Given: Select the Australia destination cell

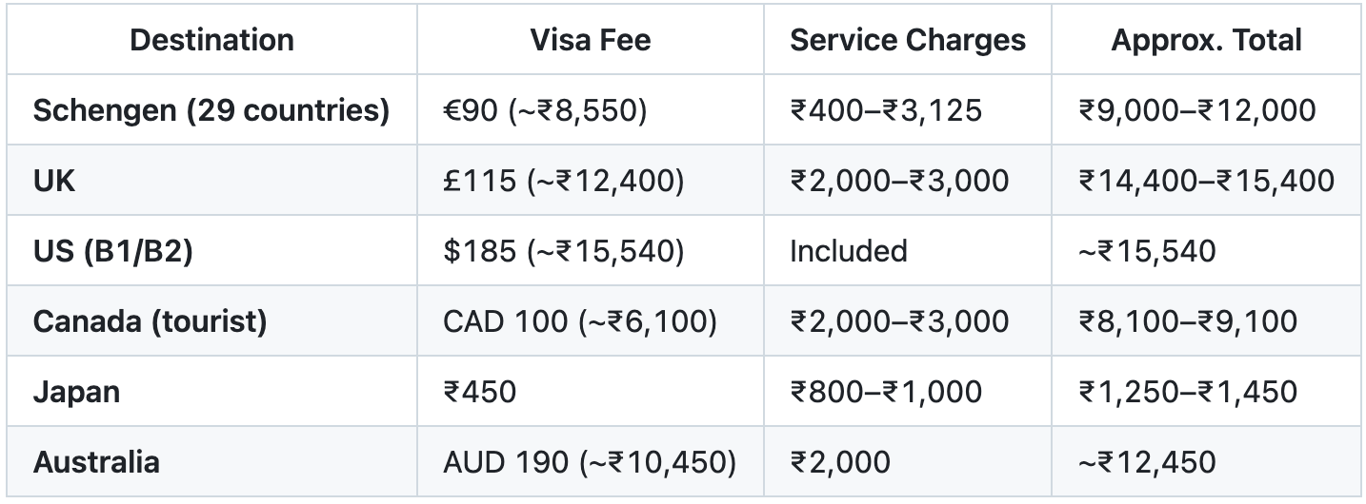Looking at the screenshot, I should [x=212, y=462].
